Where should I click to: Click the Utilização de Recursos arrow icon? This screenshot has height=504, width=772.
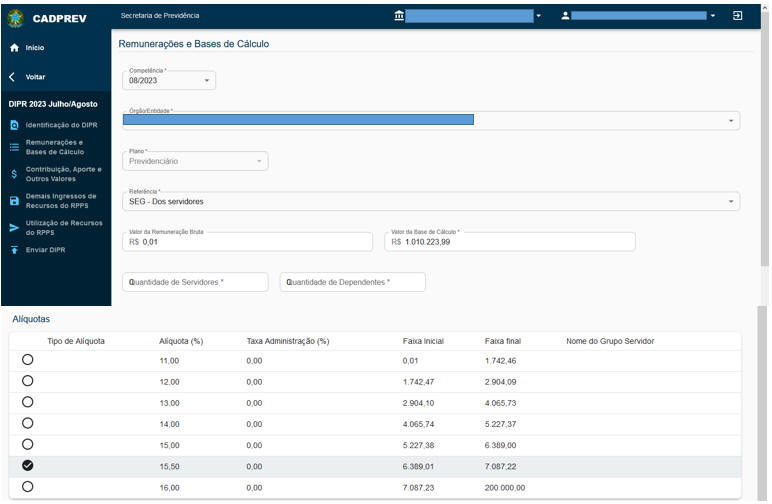pyautogui.click(x=14, y=228)
